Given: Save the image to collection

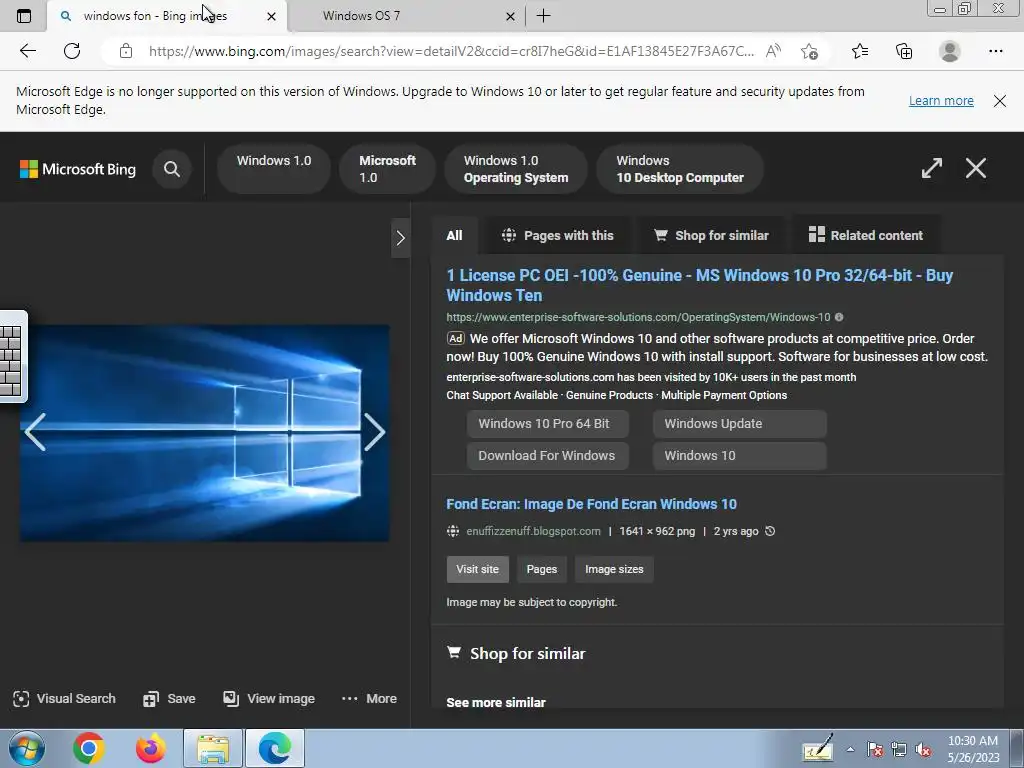Looking at the screenshot, I should point(169,699).
